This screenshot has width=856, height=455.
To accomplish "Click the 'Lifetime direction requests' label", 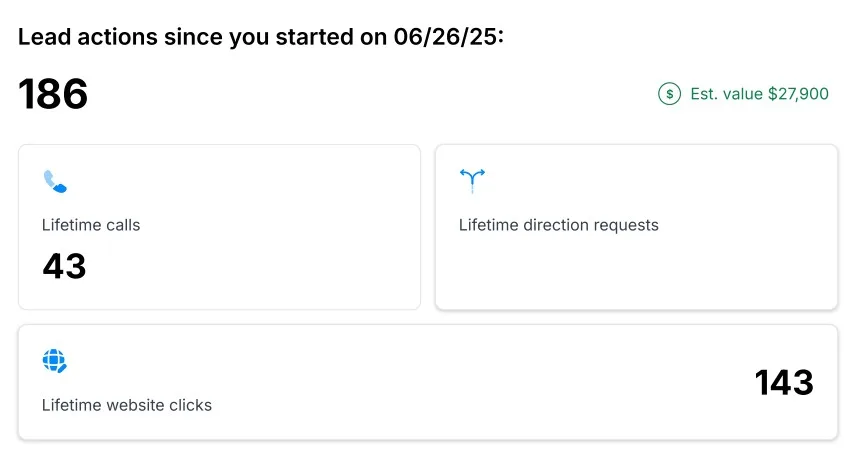I will [558, 225].
